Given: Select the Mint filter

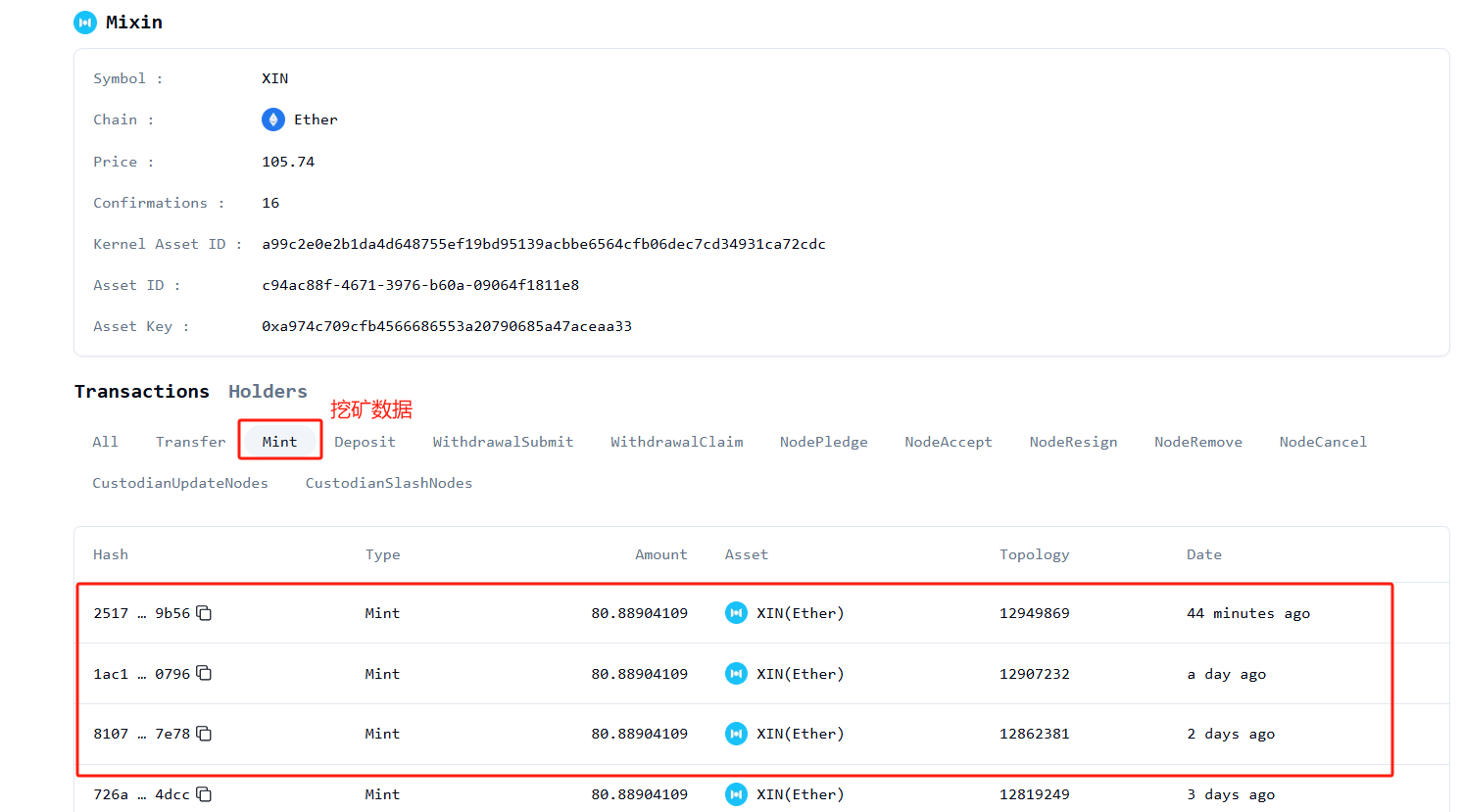Looking at the screenshot, I should (x=279, y=442).
